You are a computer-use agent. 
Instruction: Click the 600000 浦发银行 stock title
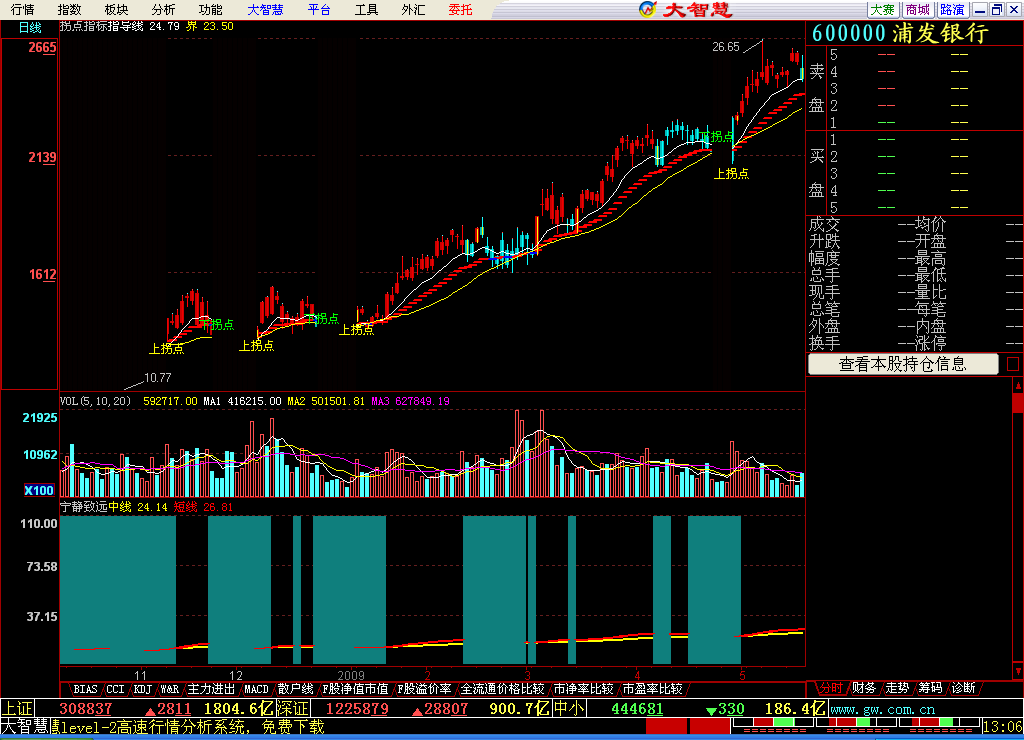pos(900,33)
